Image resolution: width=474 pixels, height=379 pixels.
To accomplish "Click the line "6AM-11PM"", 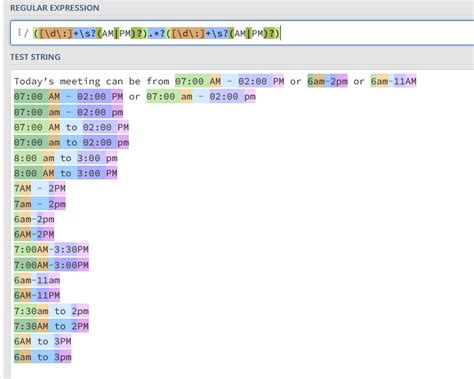I will (37, 295).
